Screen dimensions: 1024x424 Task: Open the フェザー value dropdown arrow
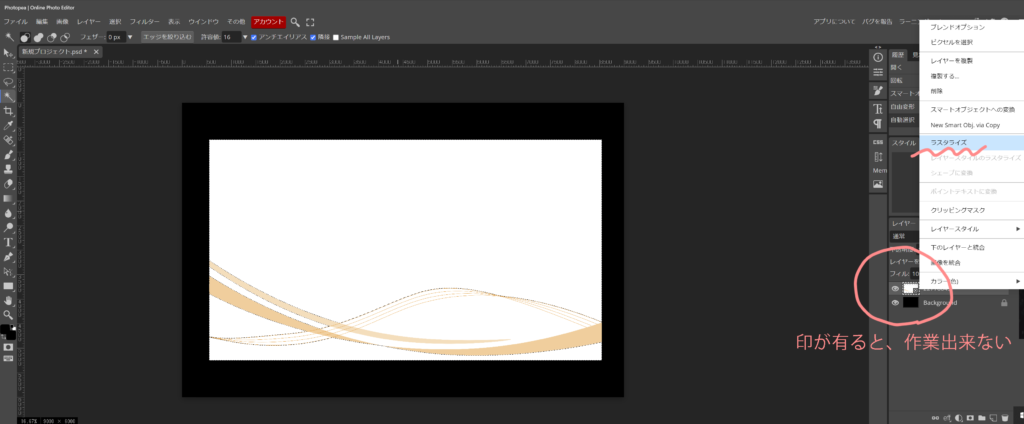(131, 37)
